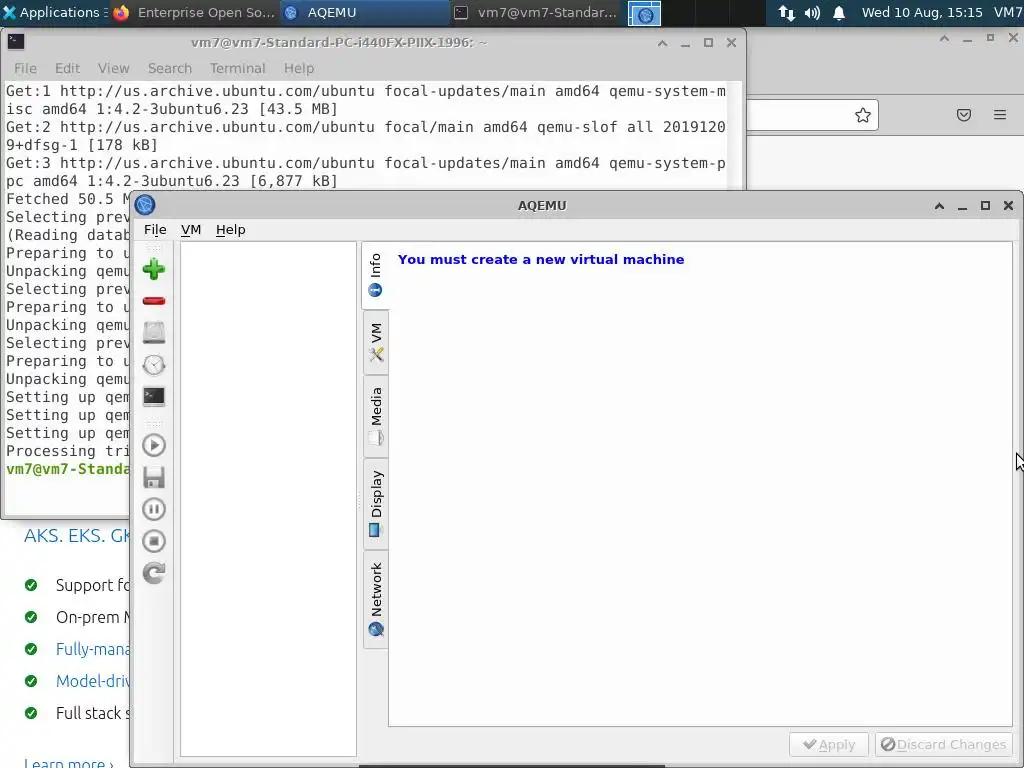Switch to the vm7 terminal taskbar item

coord(536,12)
